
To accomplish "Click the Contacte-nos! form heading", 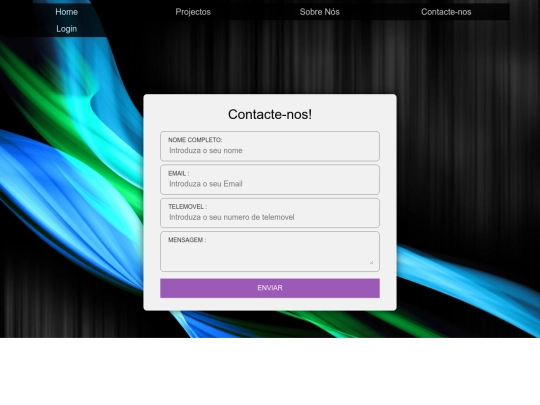I will coord(270,114).
